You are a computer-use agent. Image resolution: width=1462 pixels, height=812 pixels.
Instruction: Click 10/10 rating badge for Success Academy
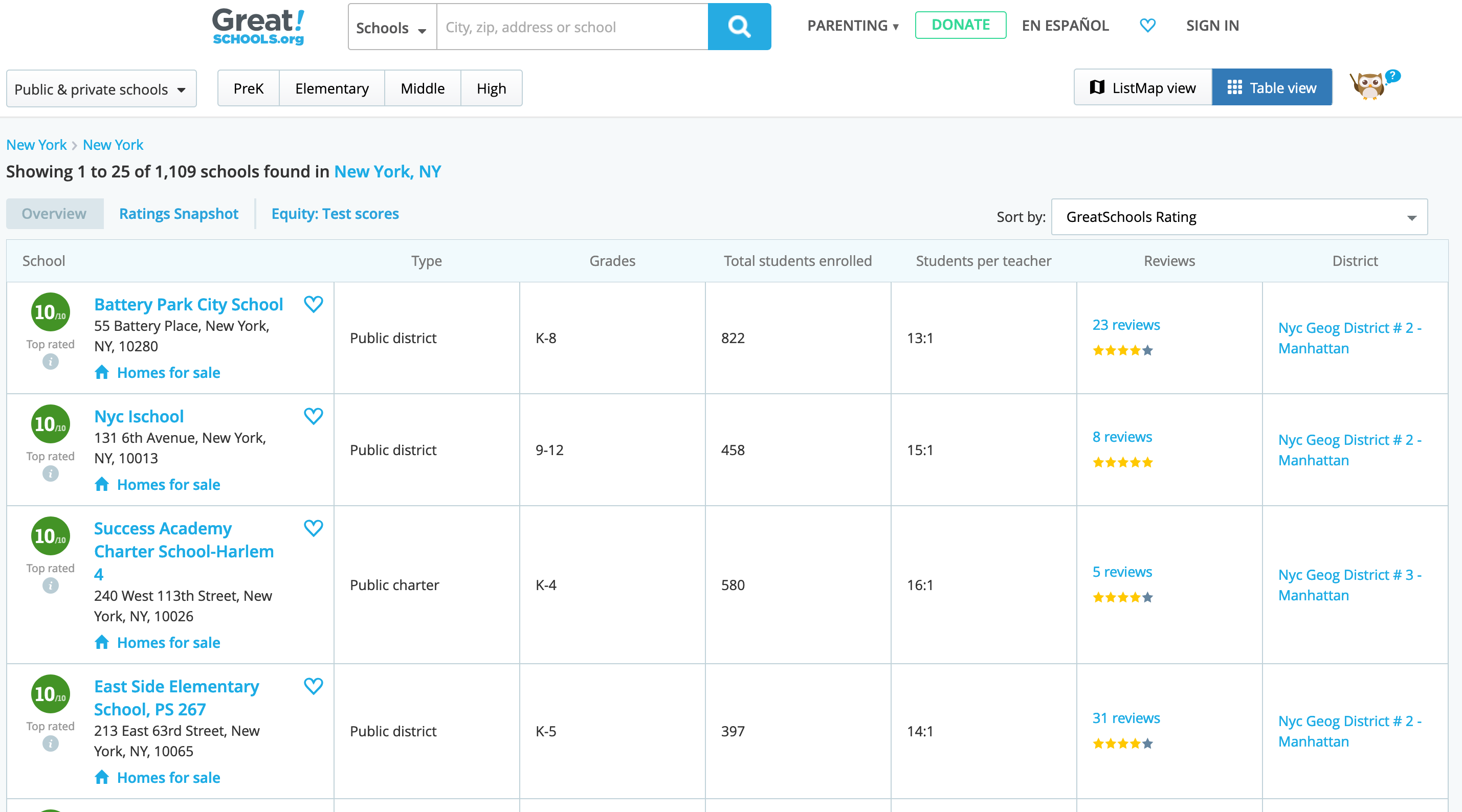tap(51, 536)
